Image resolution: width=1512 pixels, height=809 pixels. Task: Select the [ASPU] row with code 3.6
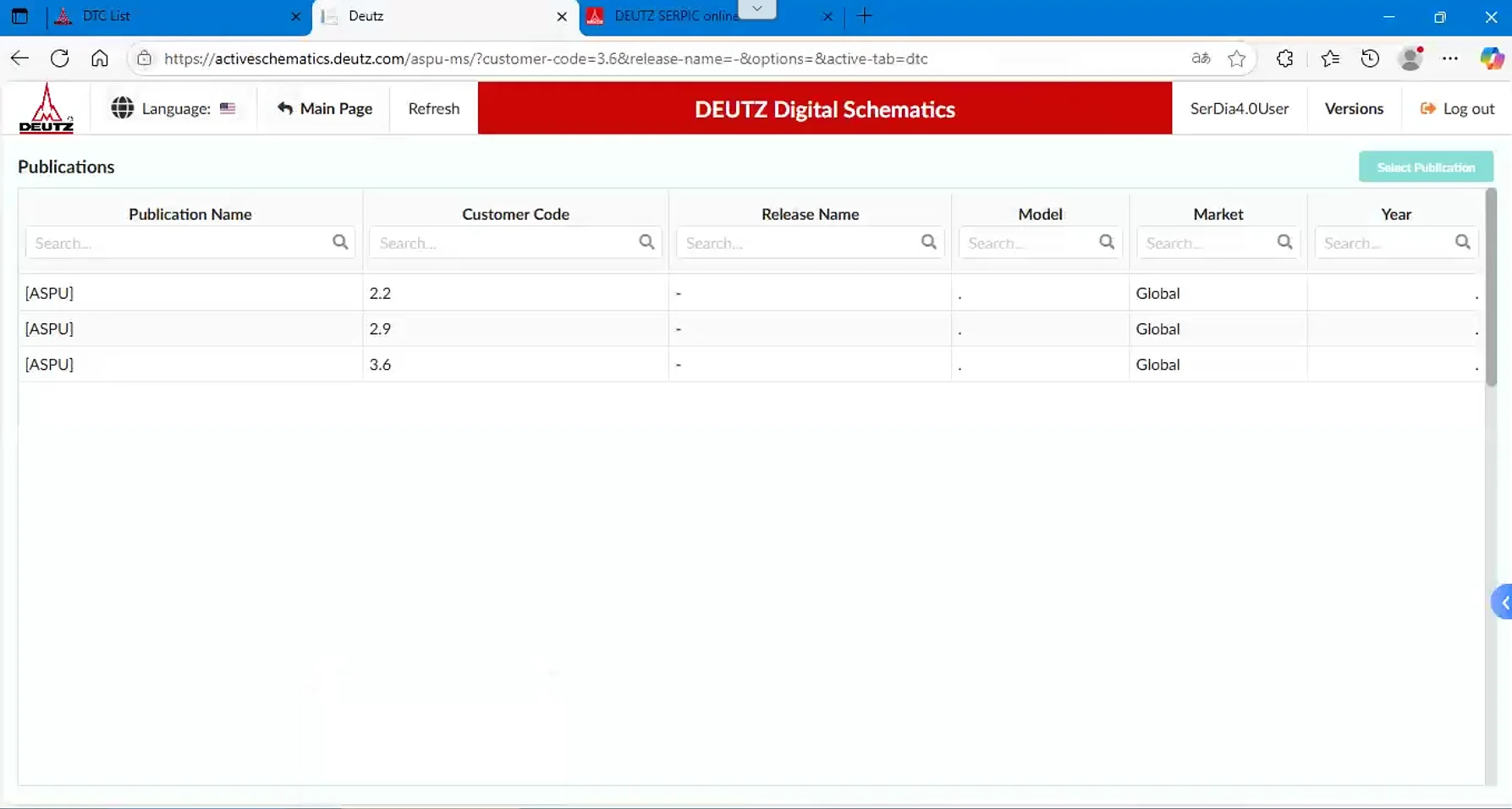coord(751,364)
